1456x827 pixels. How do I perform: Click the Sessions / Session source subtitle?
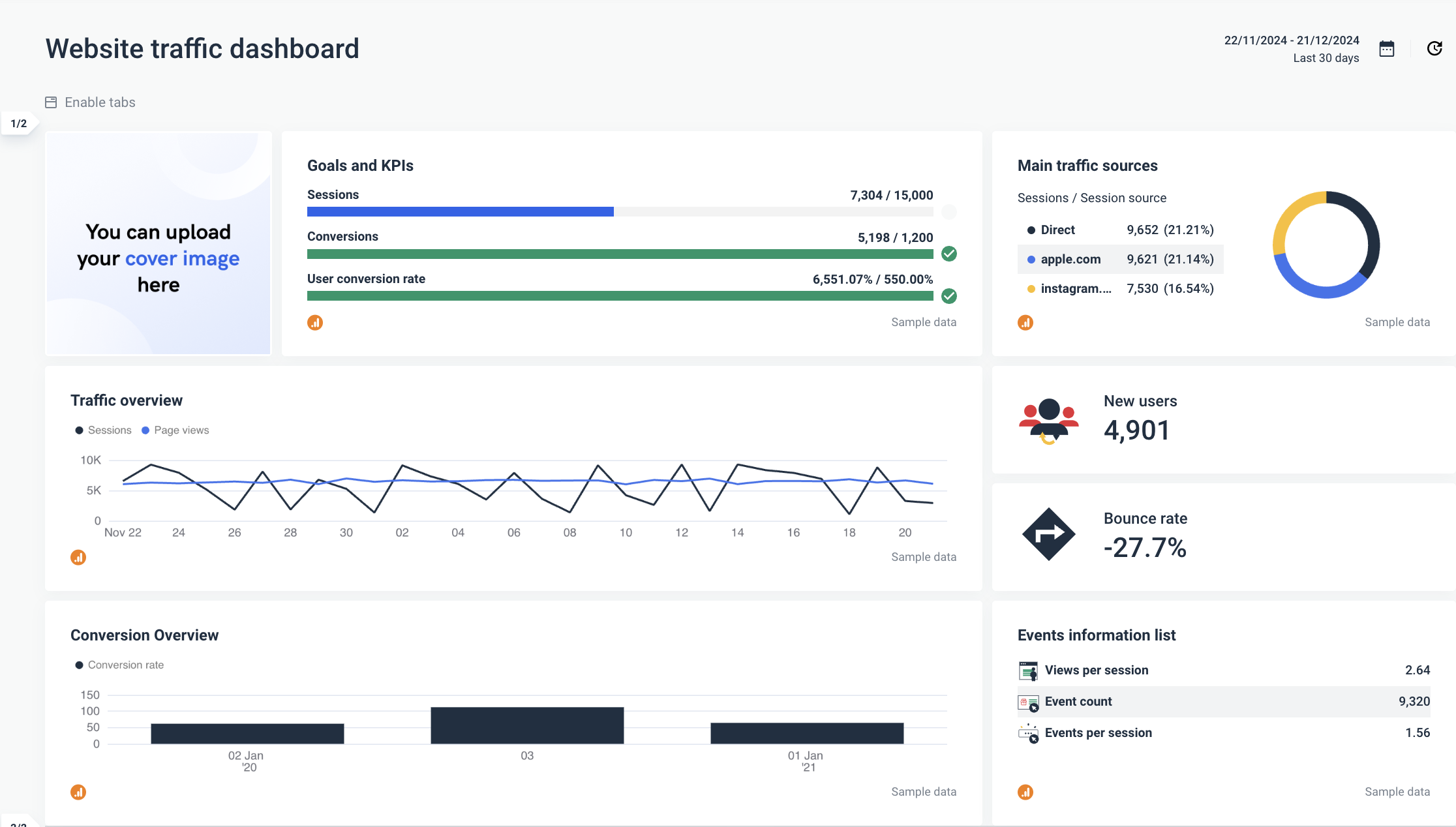pyautogui.click(x=1092, y=198)
